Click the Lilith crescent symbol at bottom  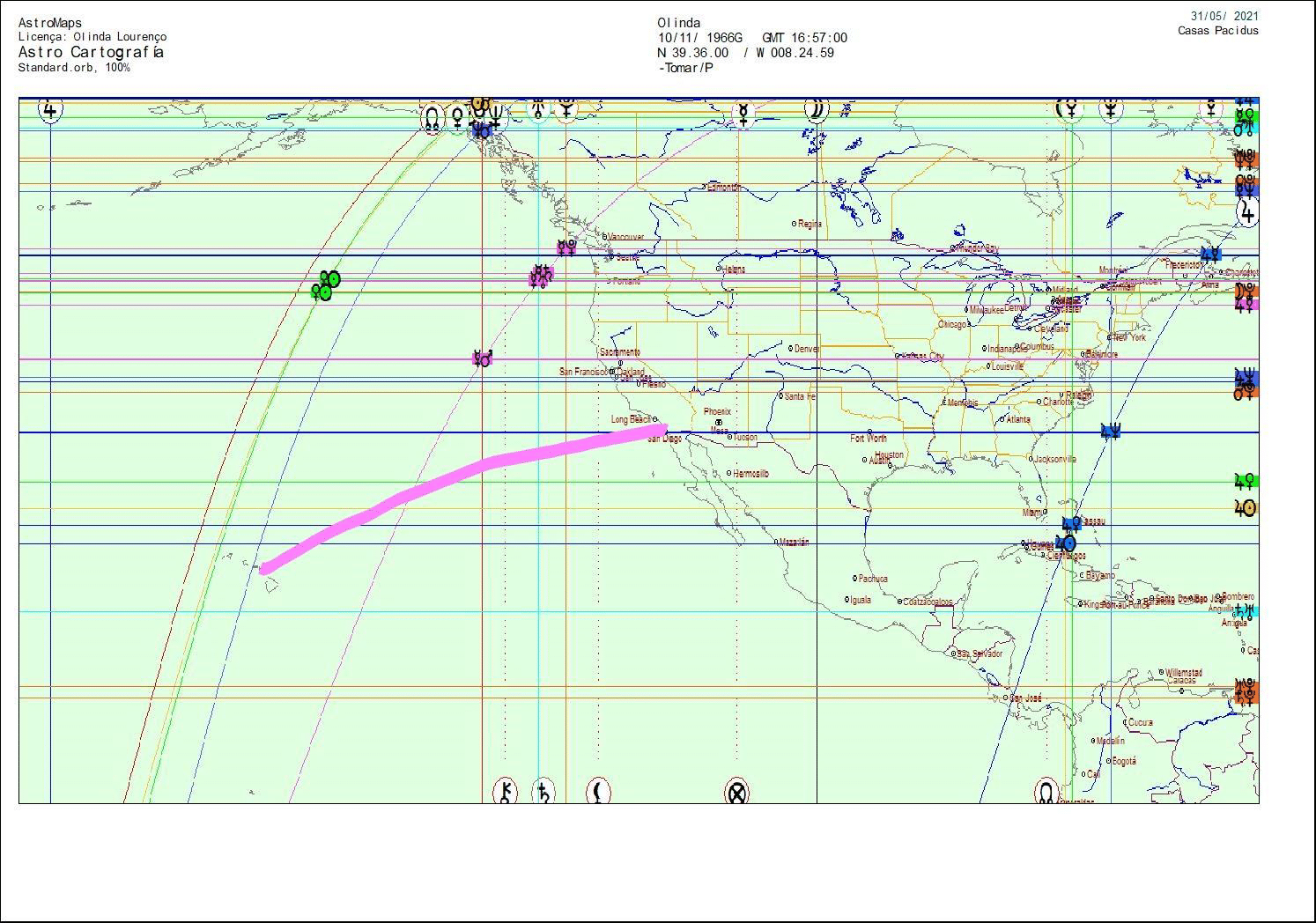[599, 792]
